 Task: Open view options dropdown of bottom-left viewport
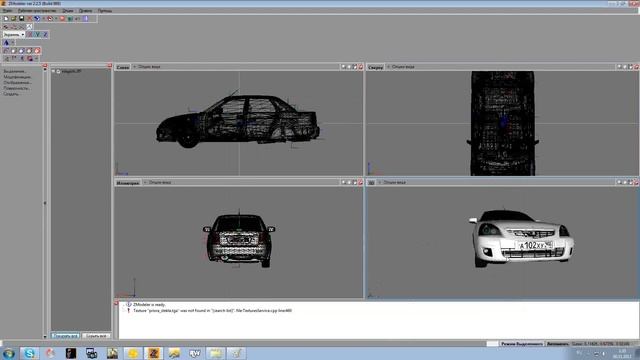click(x=158, y=182)
